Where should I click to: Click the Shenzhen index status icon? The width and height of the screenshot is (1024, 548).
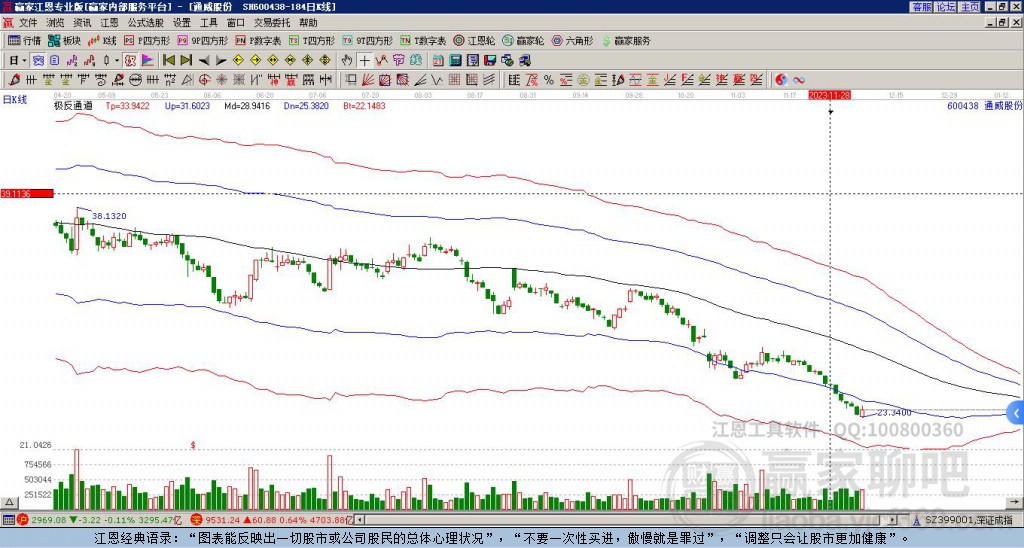click(x=196, y=520)
